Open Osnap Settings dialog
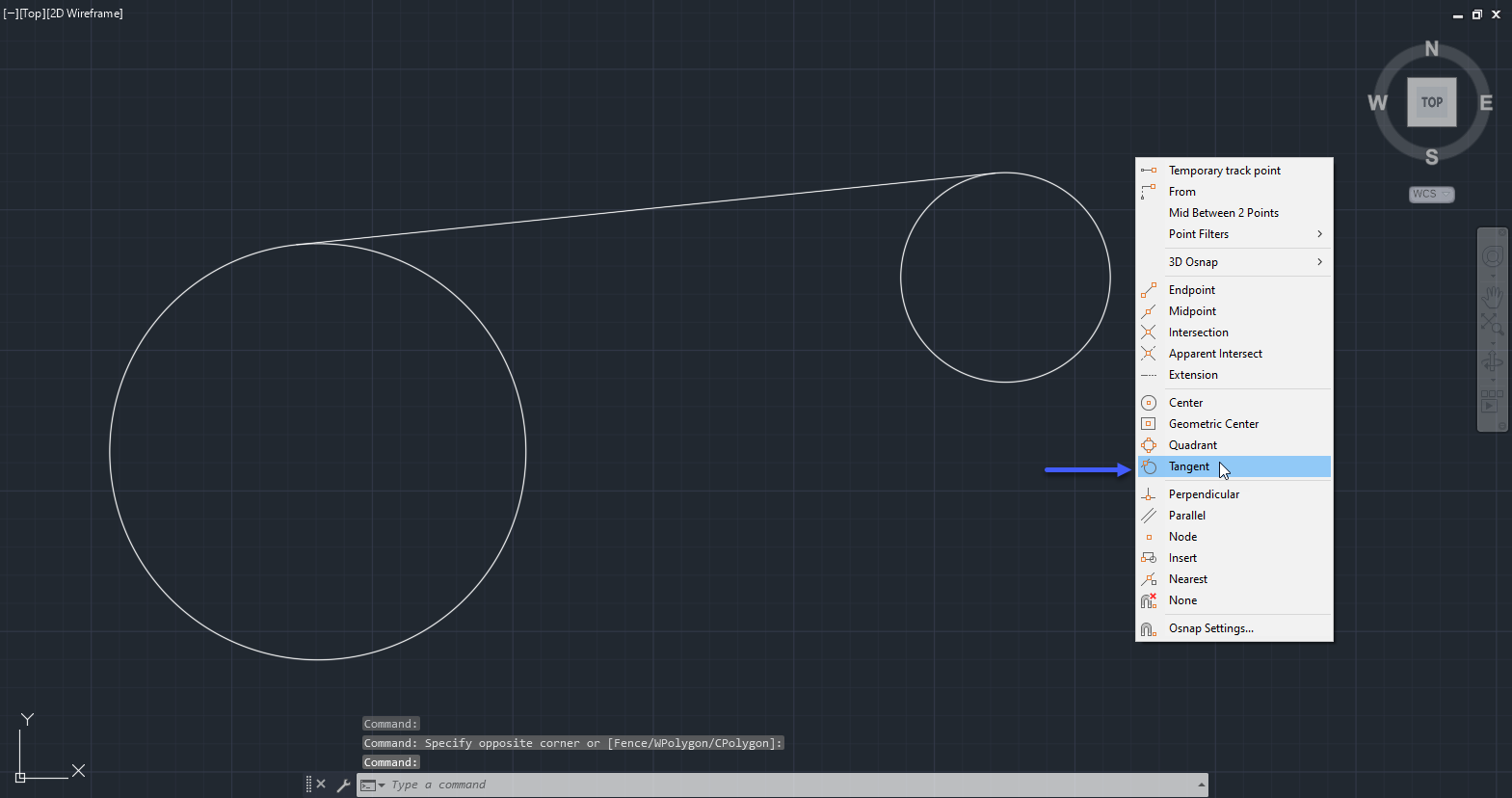This screenshot has width=1512, height=798. pyautogui.click(x=1234, y=628)
